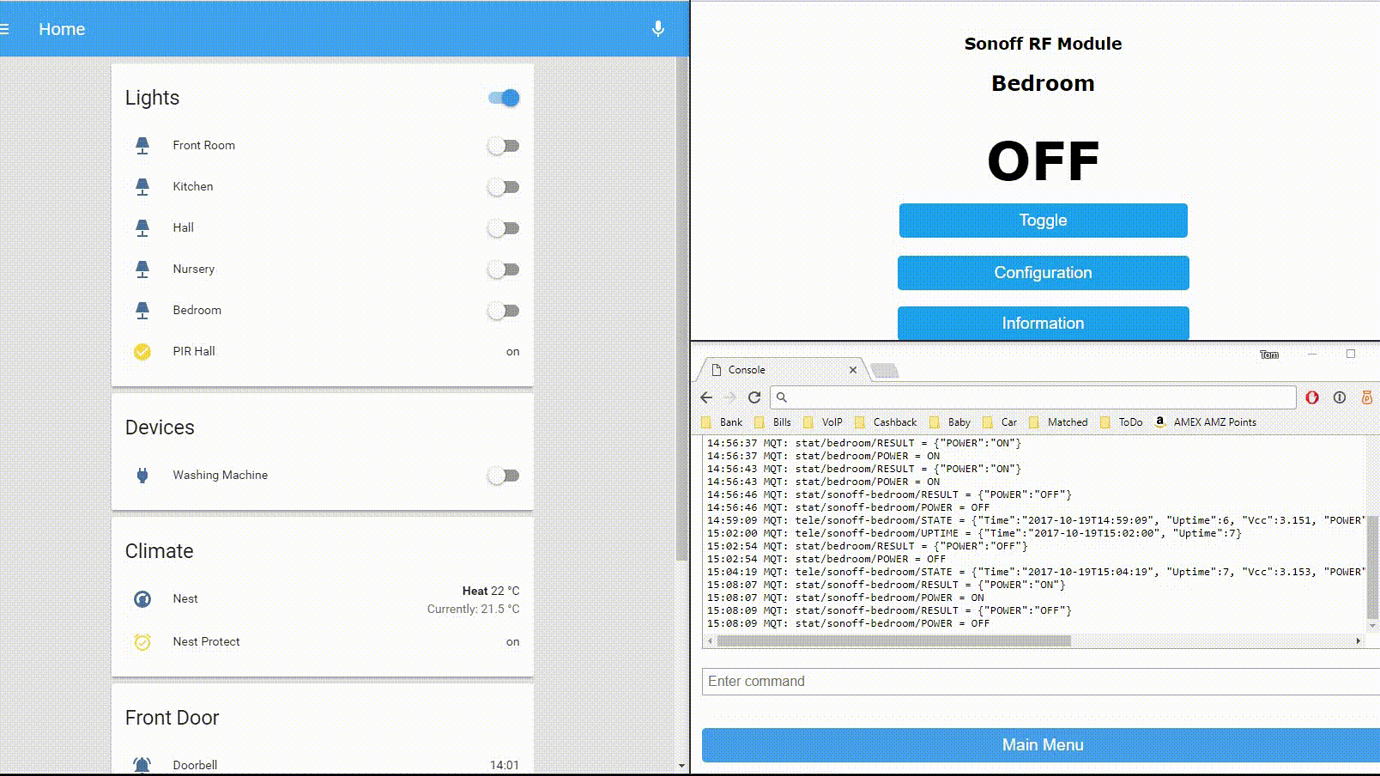Turn on the Bedroom light switch
The image size is (1380, 776).
tap(503, 311)
